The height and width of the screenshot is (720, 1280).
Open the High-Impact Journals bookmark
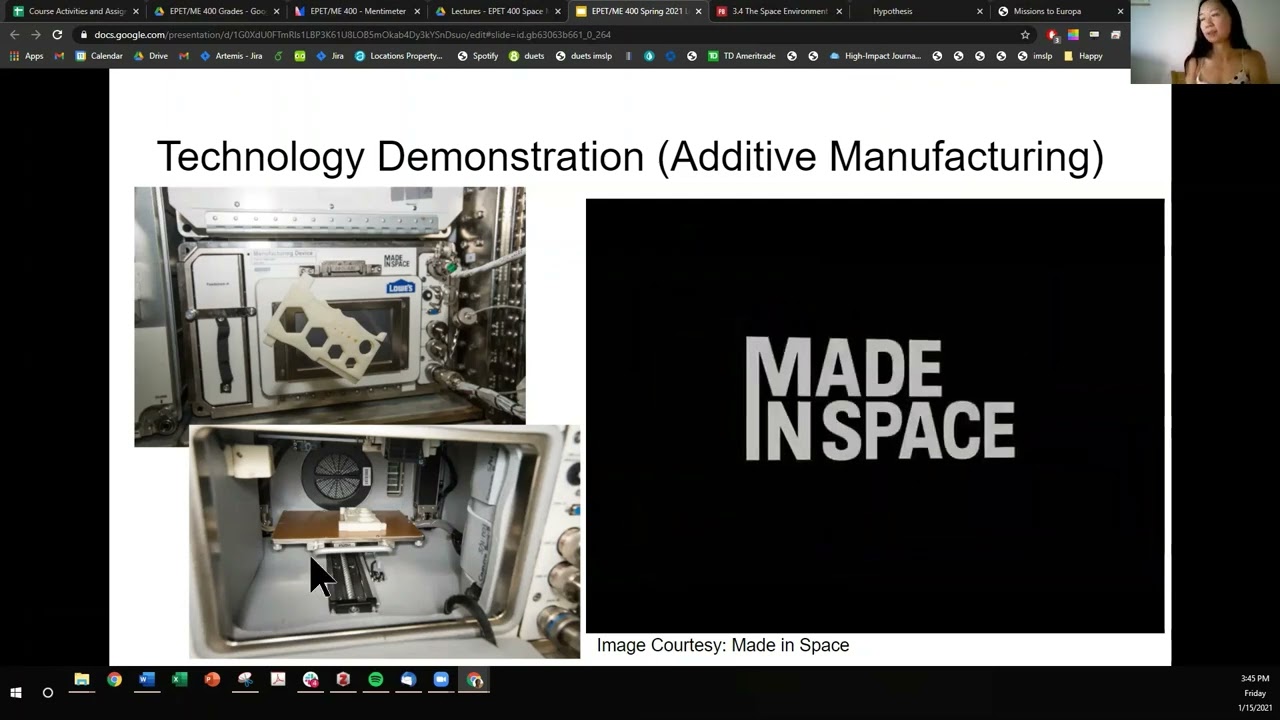click(875, 56)
